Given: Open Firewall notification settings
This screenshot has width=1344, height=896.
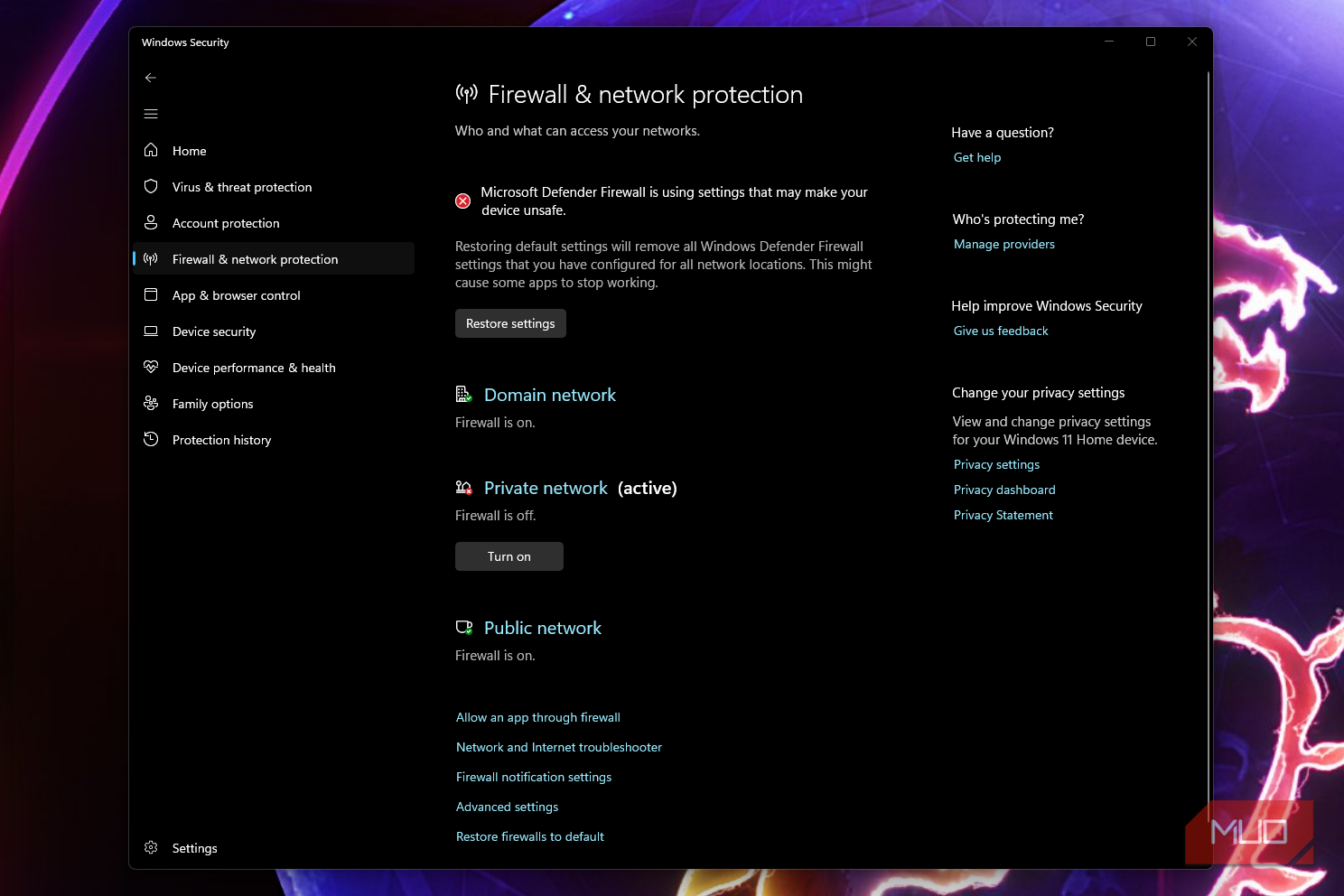Looking at the screenshot, I should point(534,777).
